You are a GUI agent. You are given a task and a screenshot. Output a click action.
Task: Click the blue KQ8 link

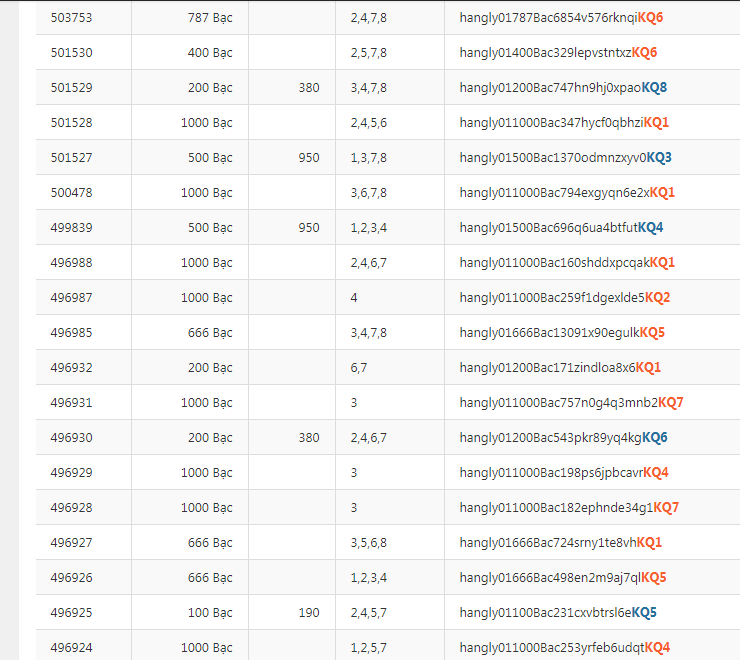click(x=654, y=88)
